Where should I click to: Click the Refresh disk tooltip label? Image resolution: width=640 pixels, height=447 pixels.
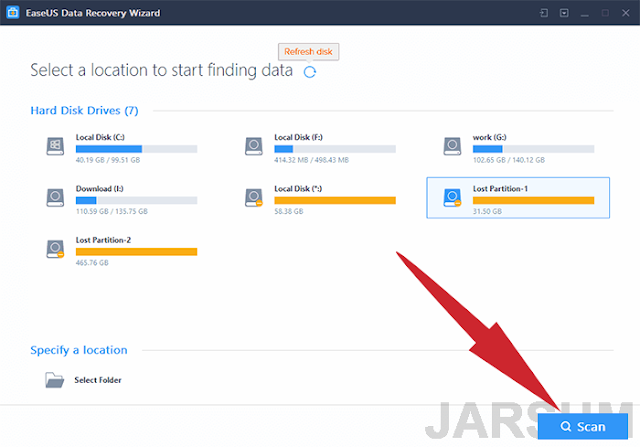click(x=309, y=52)
